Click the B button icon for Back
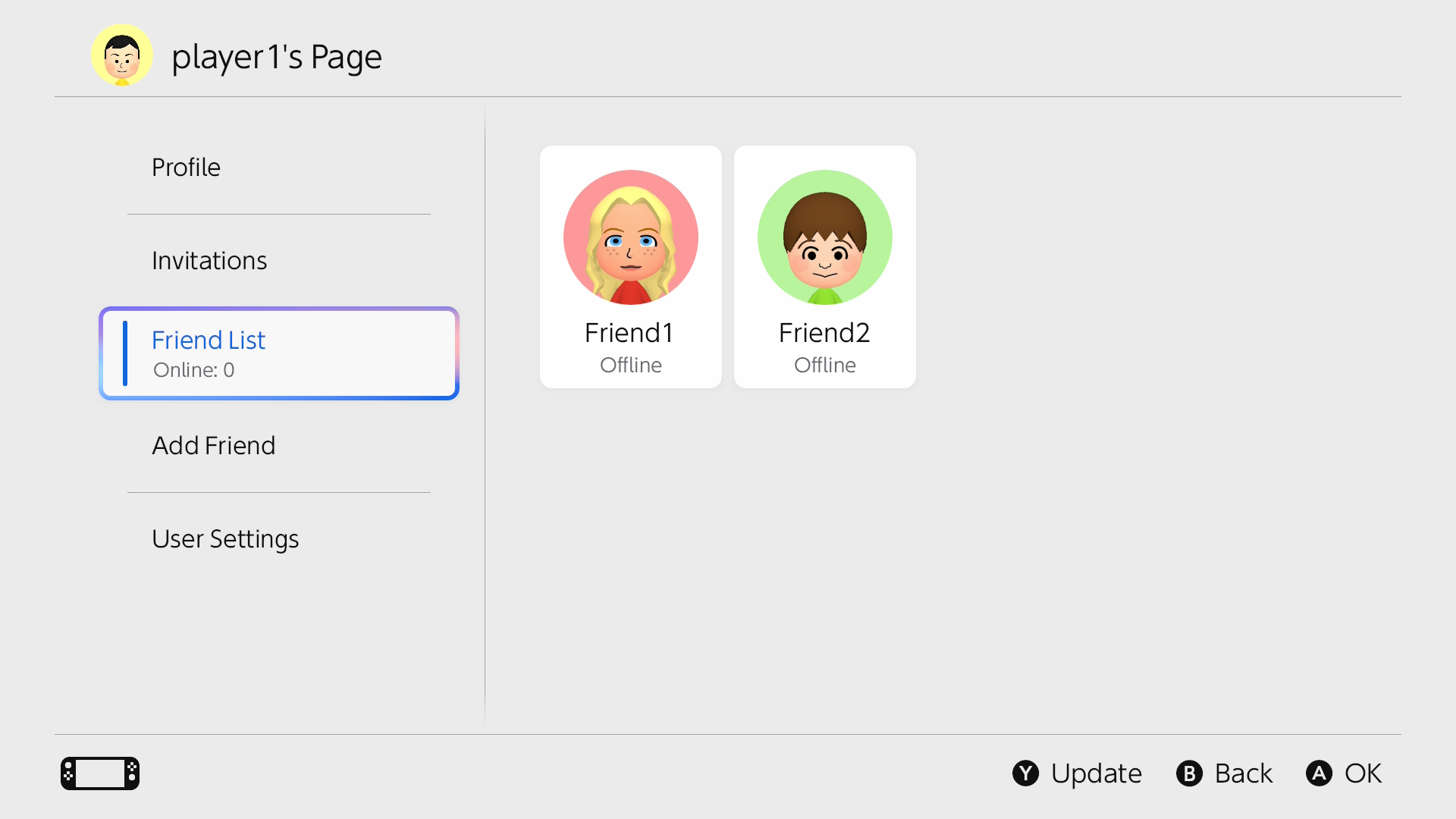Image resolution: width=1456 pixels, height=819 pixels. coord(1190,773)
